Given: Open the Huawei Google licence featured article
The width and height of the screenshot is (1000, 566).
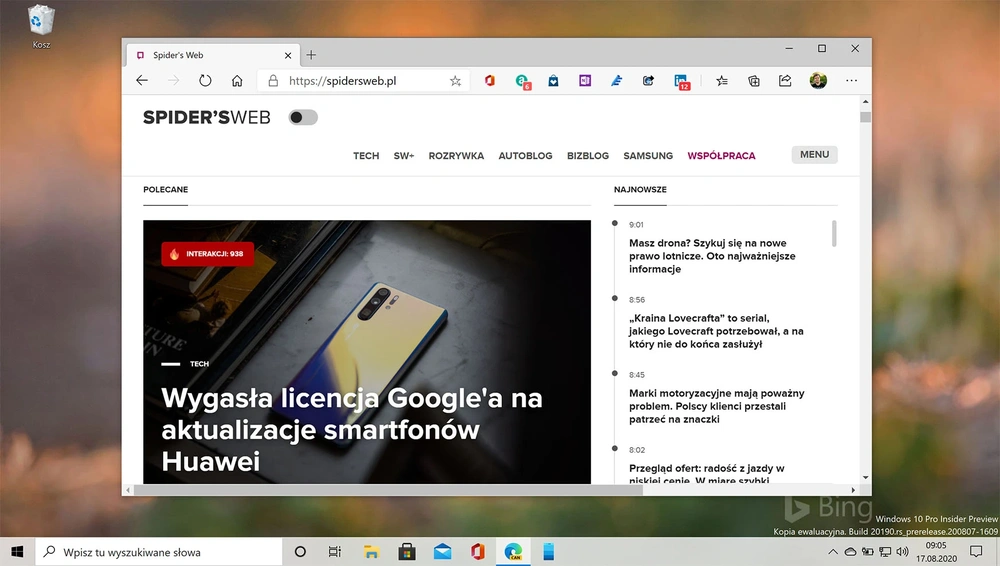Looking at the screenshot, I should tap(351, 429).
